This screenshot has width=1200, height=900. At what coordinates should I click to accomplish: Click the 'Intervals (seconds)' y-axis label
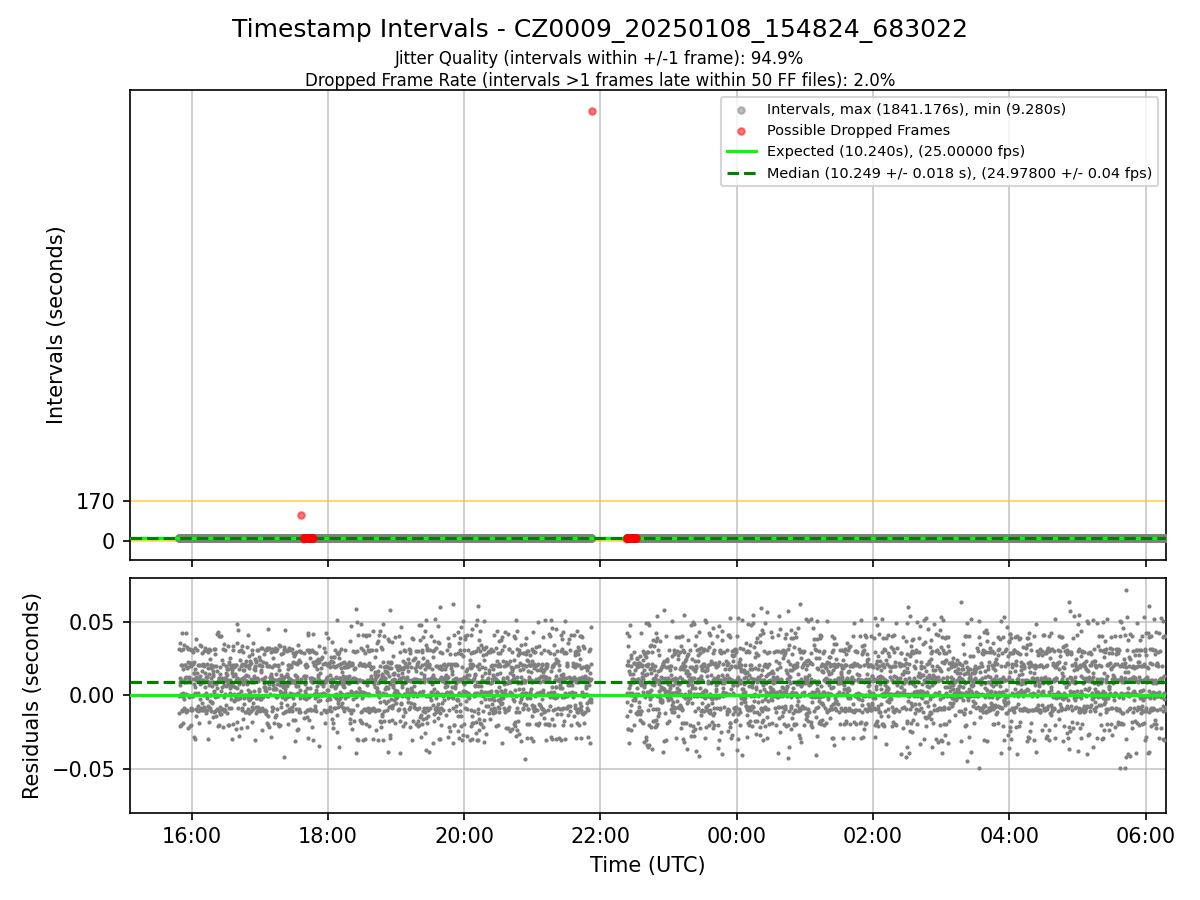(x=56, y=325)
